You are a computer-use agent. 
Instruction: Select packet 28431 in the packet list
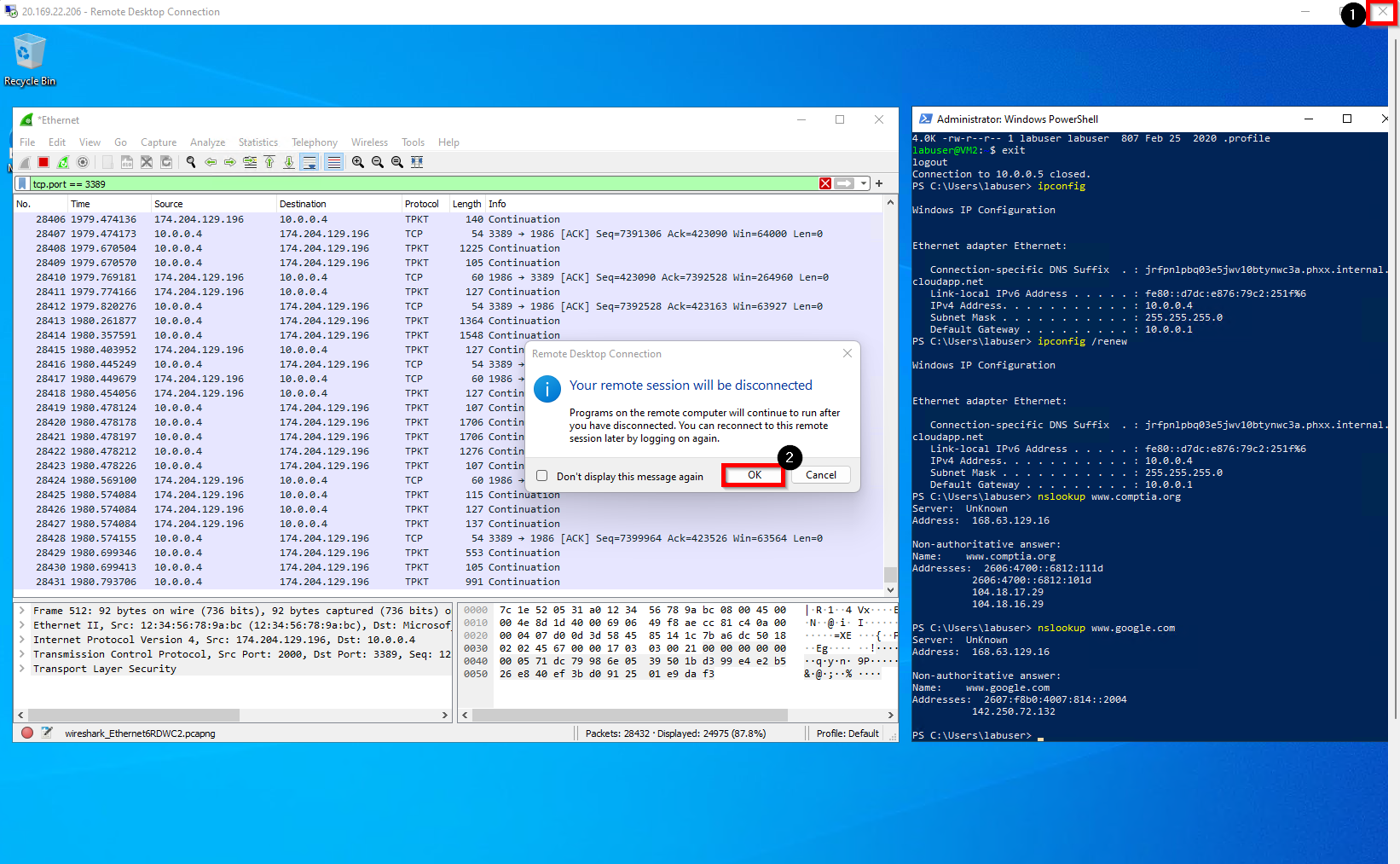[x=448, y=582]
